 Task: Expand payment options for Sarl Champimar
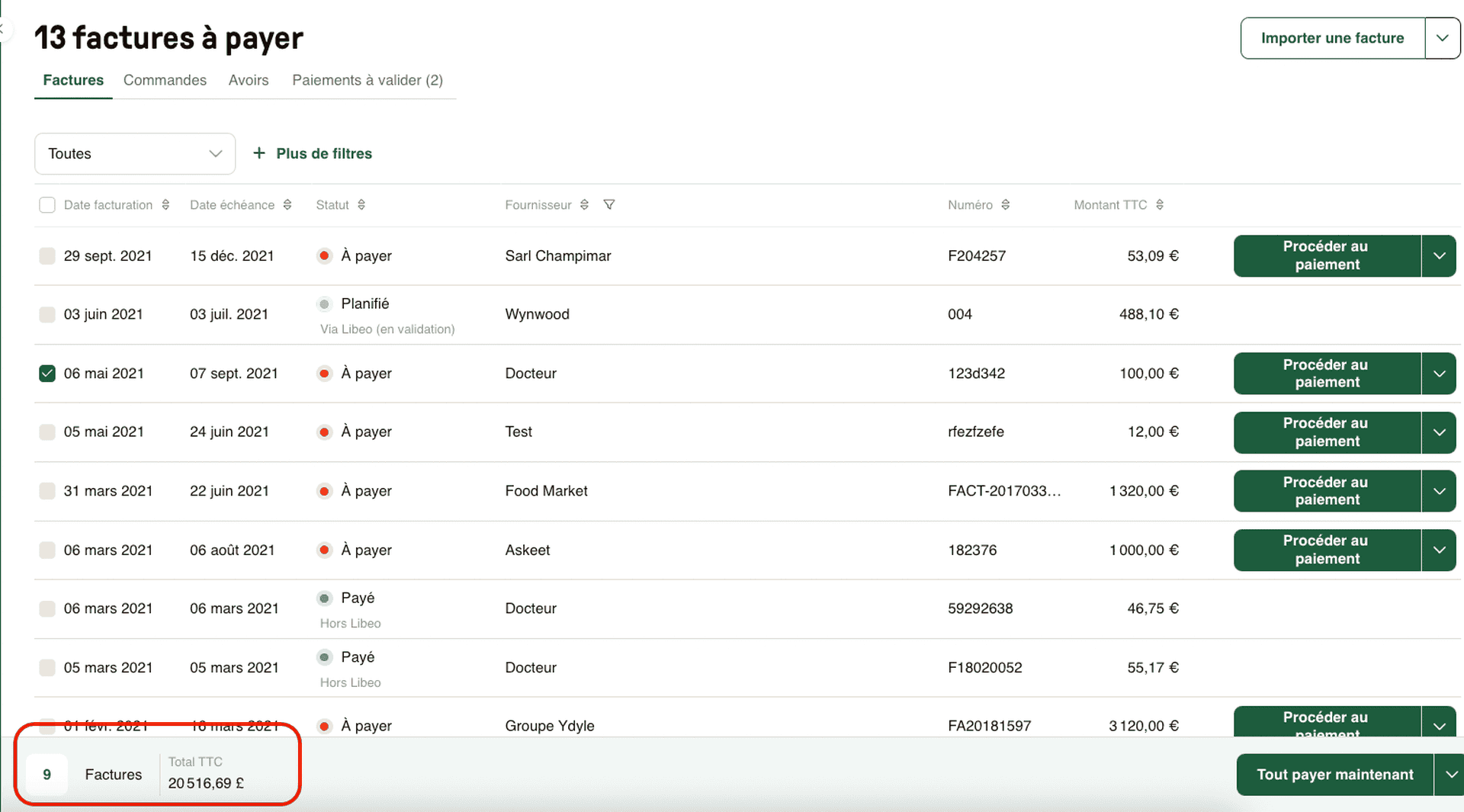[1439, 256]
